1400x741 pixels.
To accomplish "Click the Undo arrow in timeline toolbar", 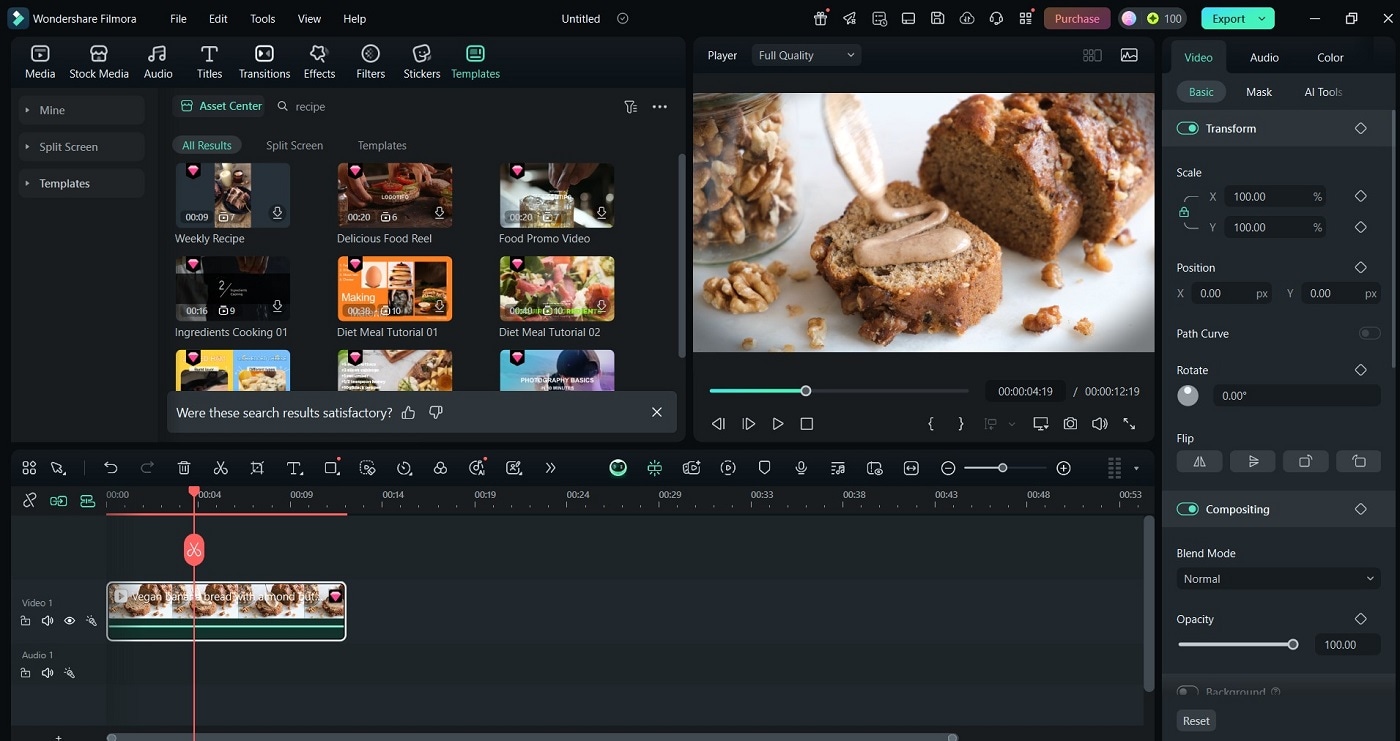I will point(111,468).
